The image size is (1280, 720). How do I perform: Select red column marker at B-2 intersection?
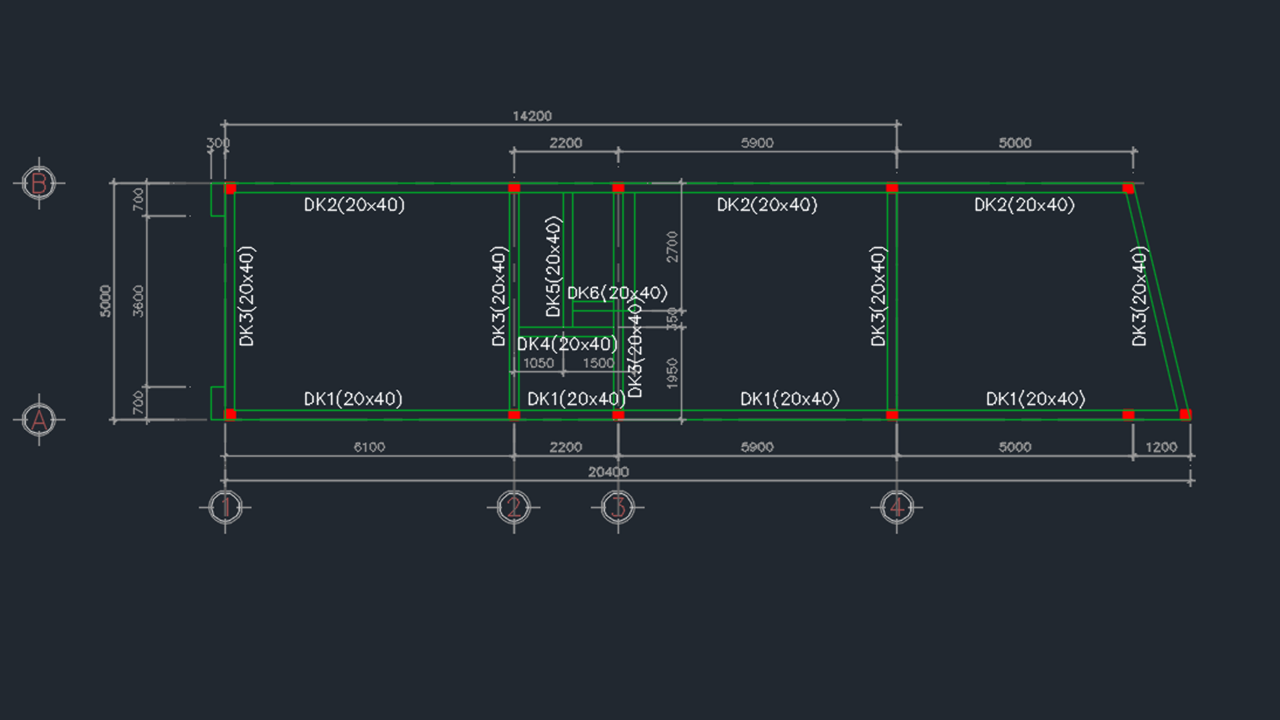point(514,188)
